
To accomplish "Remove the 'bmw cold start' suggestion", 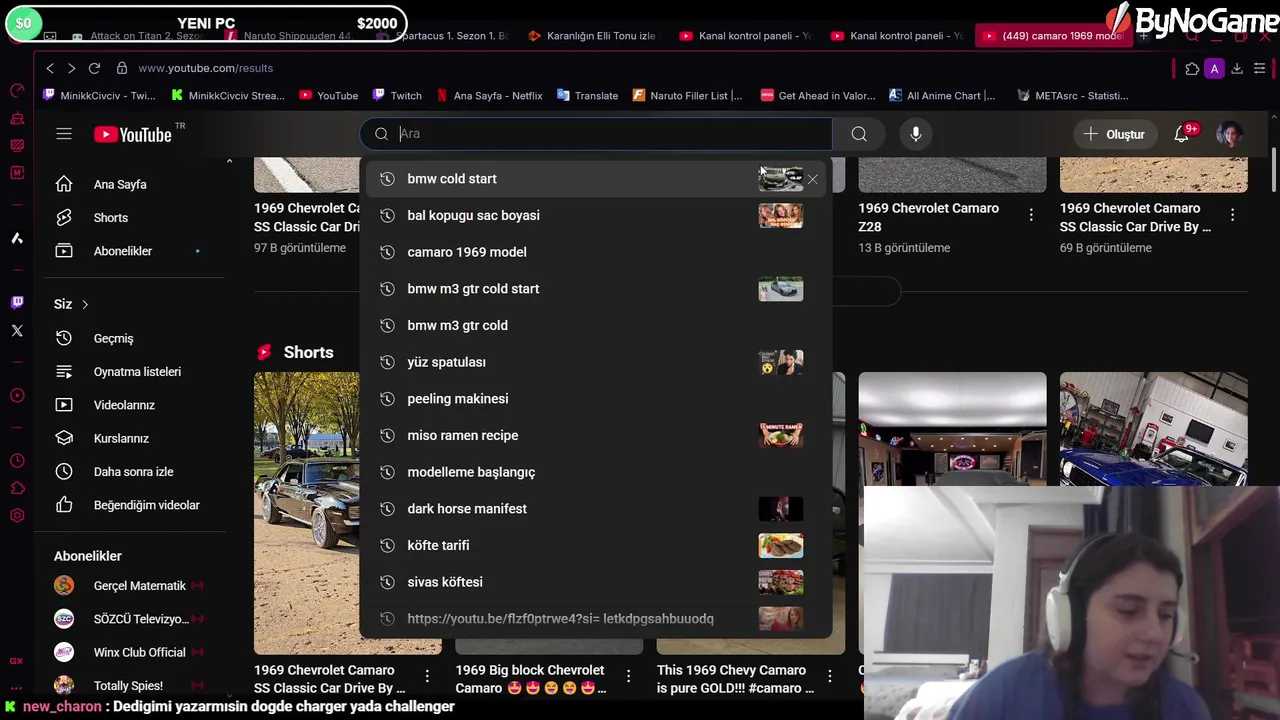I will (812, 180).
